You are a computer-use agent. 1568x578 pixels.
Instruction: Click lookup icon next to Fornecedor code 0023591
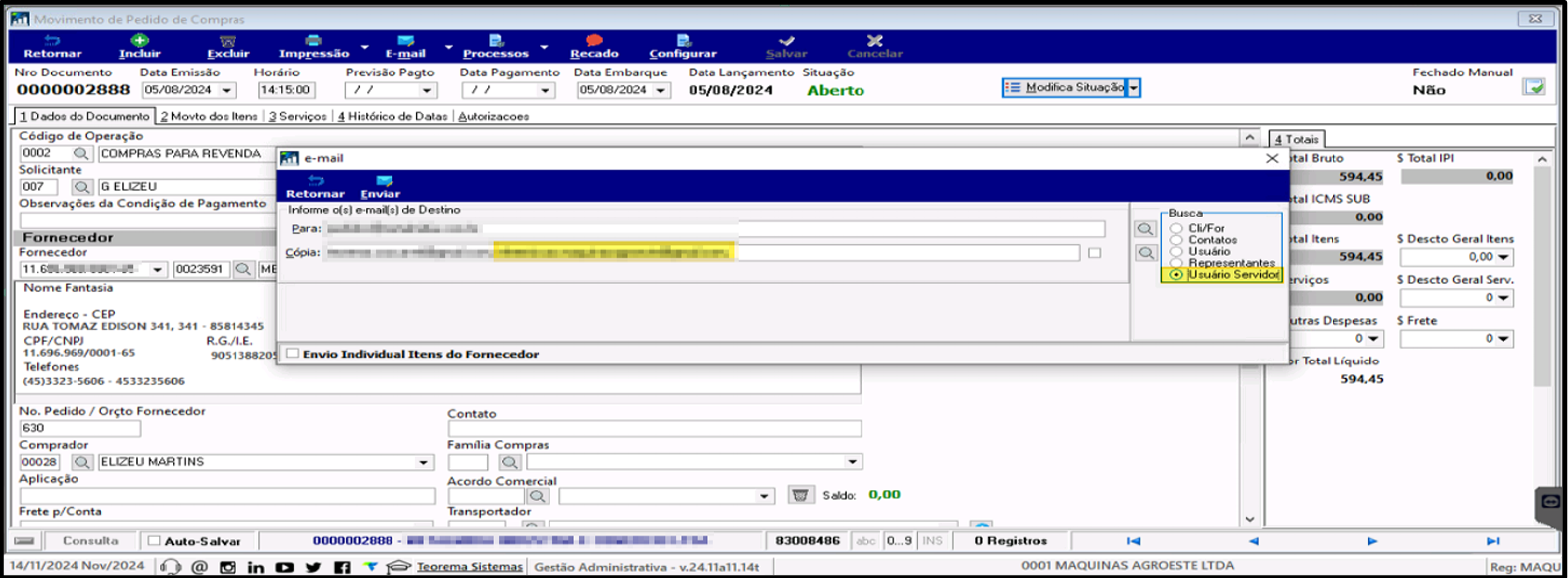pyautogui.click(x=243, y=269)
